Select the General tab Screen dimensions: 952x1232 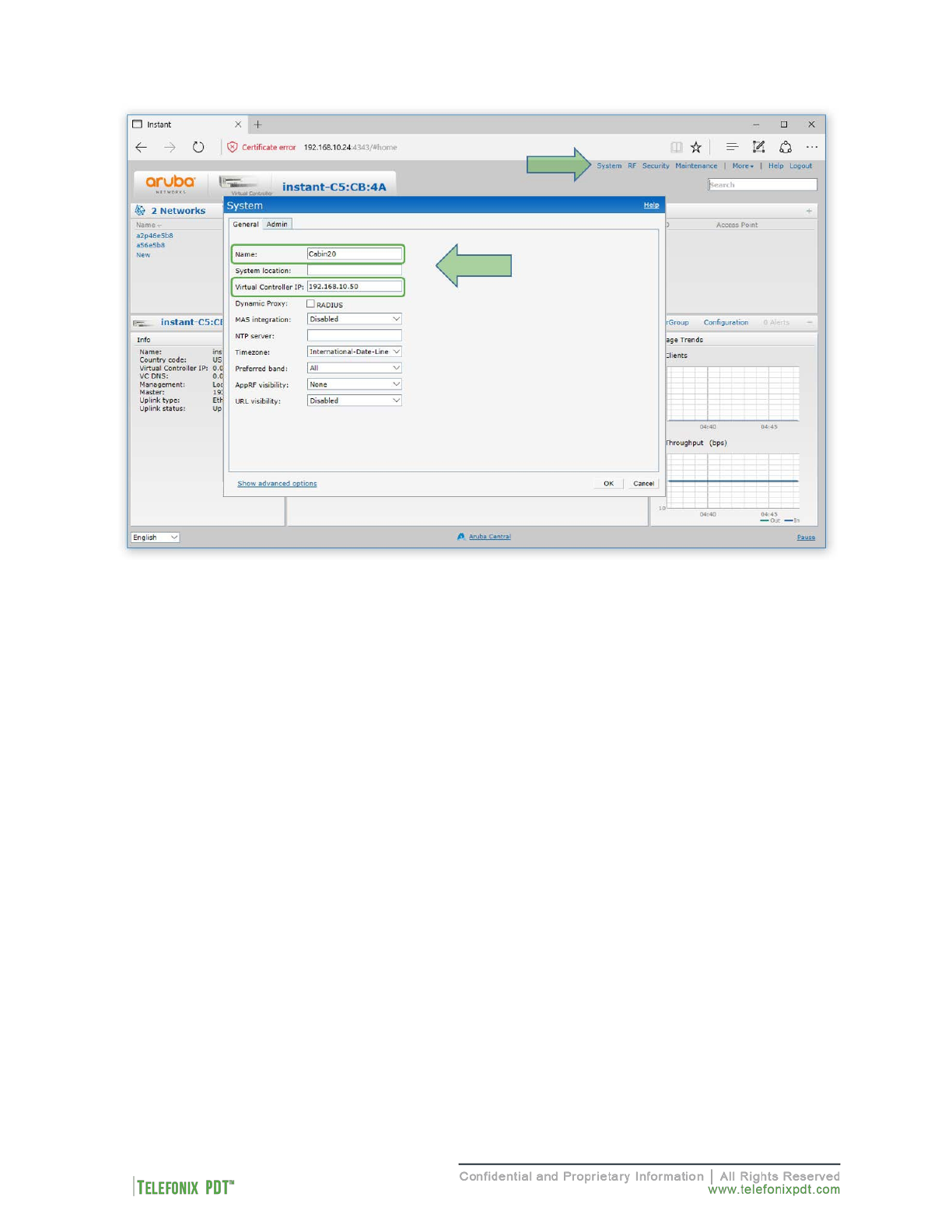[246, 224]
